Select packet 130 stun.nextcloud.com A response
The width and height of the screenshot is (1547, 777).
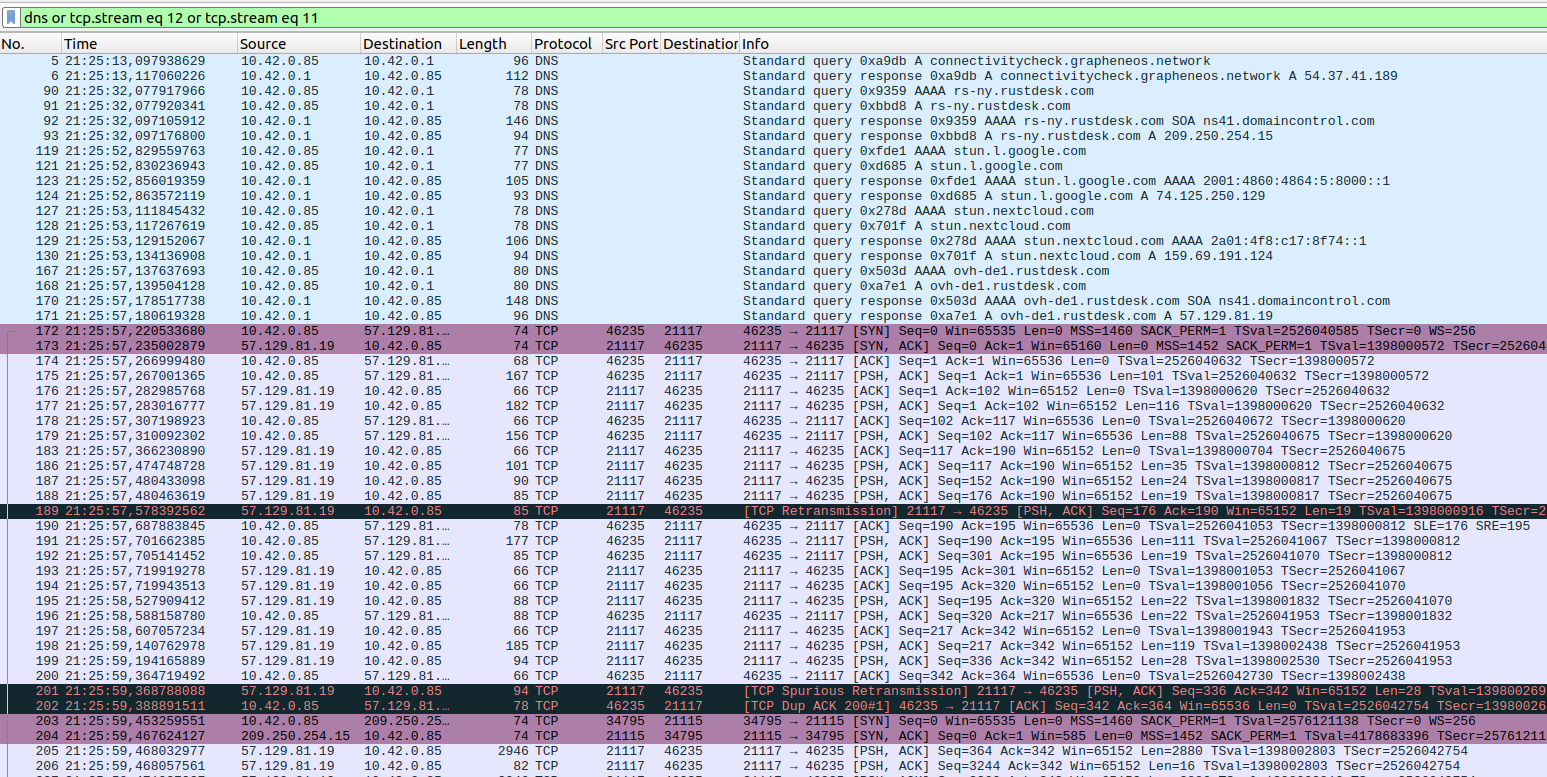[x=600, y=256]
